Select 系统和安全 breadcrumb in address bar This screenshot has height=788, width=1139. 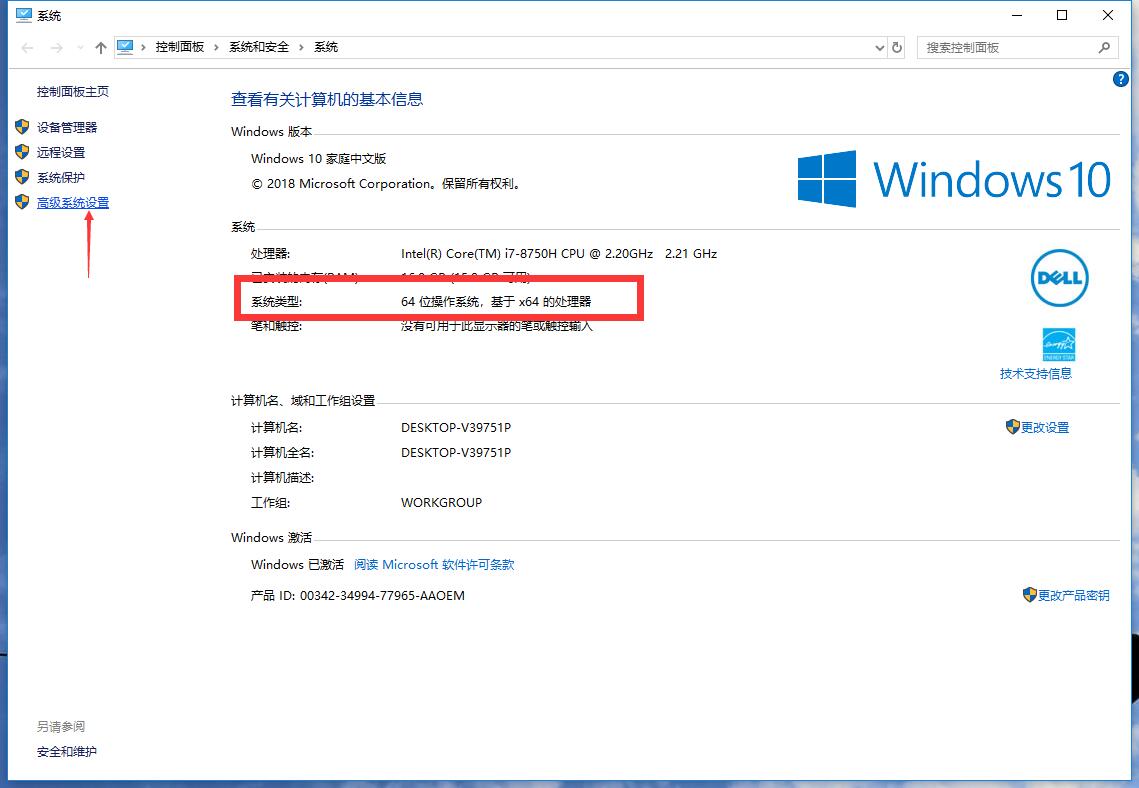(x=259, y=47)
